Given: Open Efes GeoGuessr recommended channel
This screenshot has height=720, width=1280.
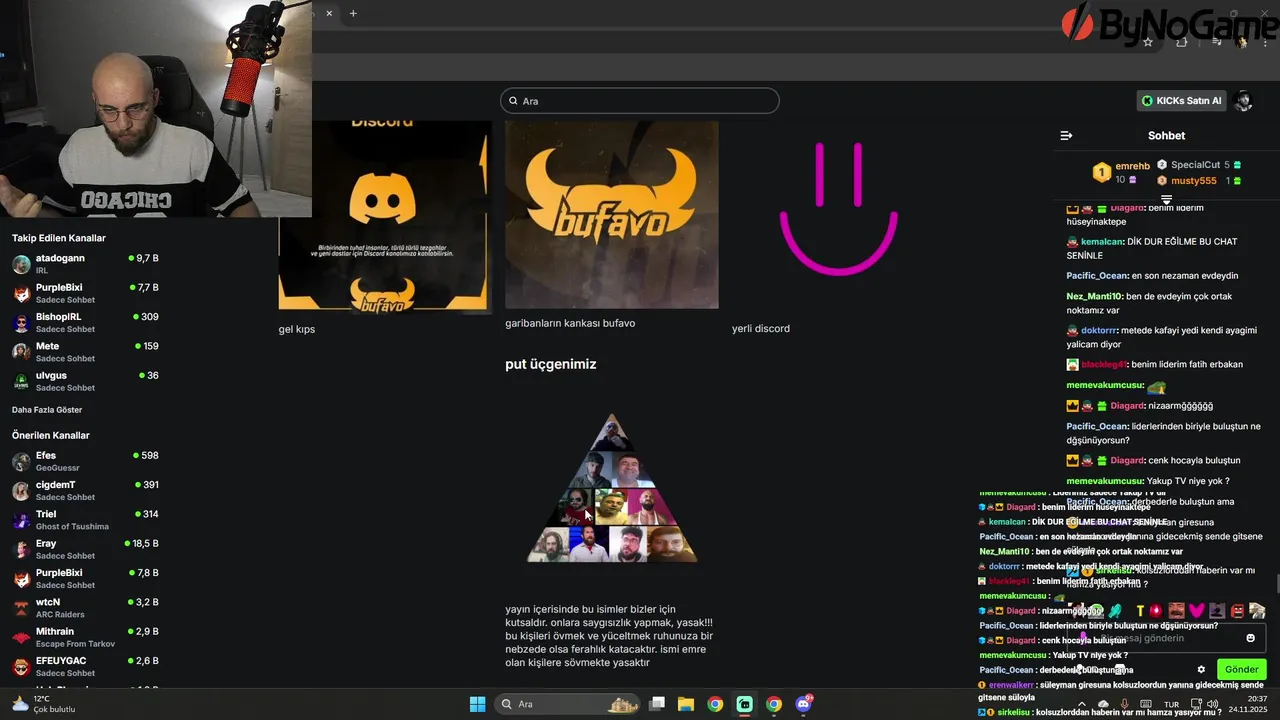Looking at the screenshot, I should pos(88,461).
